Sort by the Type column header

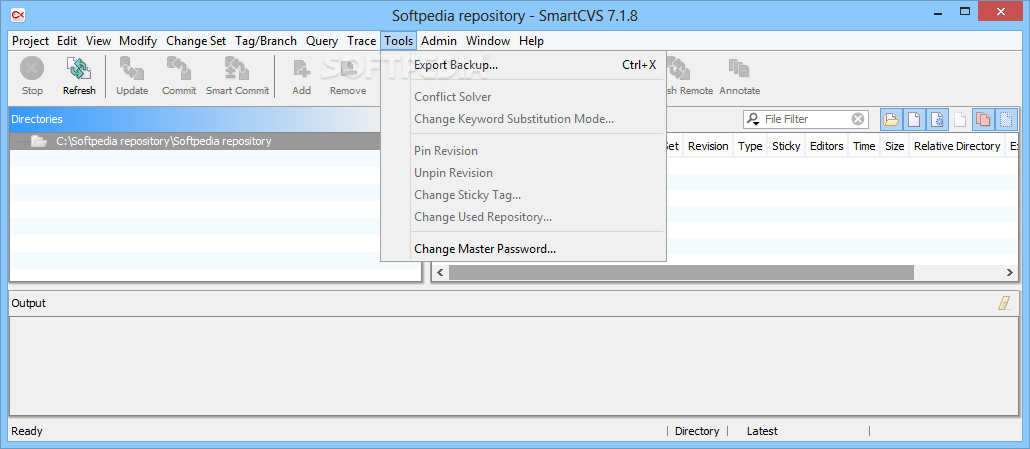point(750,146)
